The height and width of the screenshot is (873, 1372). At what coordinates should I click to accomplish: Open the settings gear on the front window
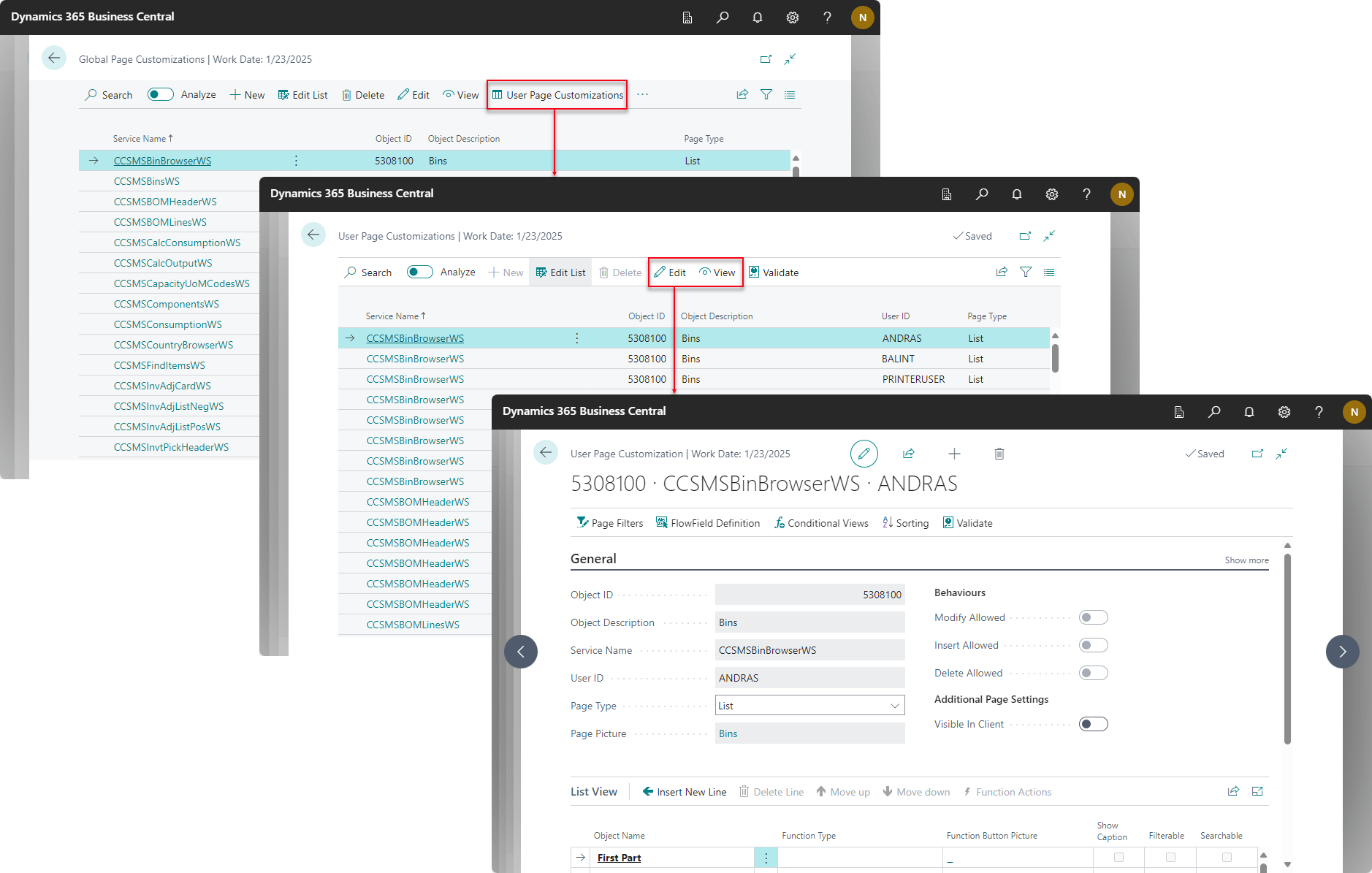click(1284, 411)
